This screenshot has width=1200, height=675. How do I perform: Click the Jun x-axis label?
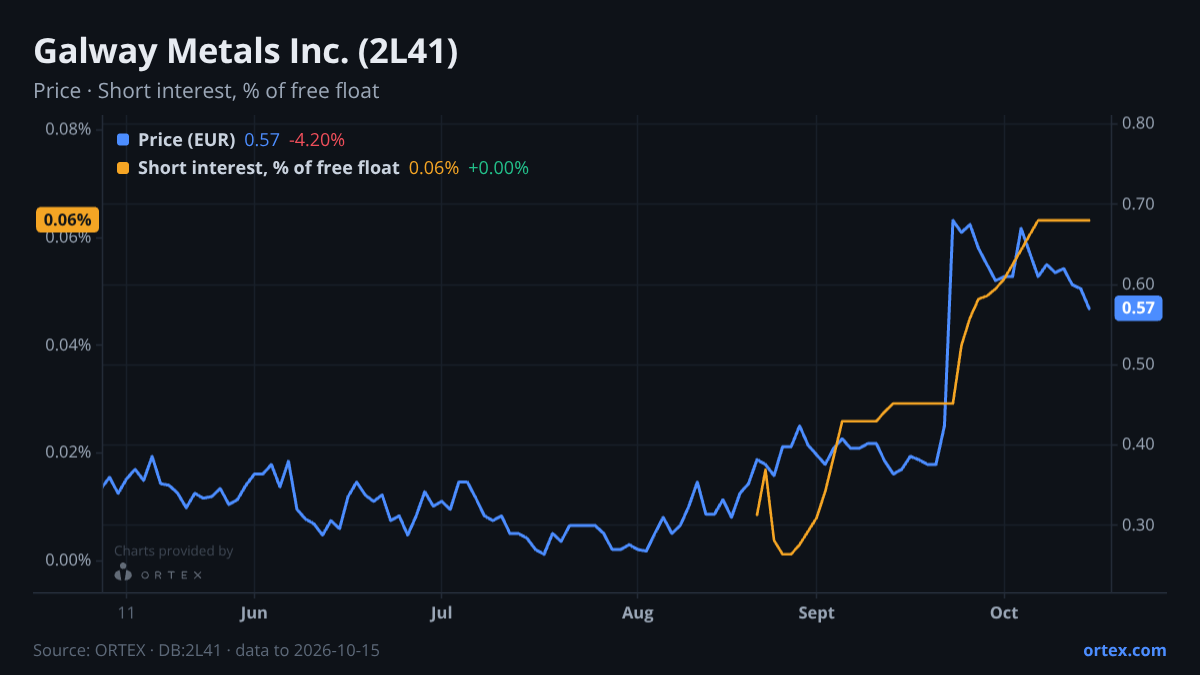(254, 613)
